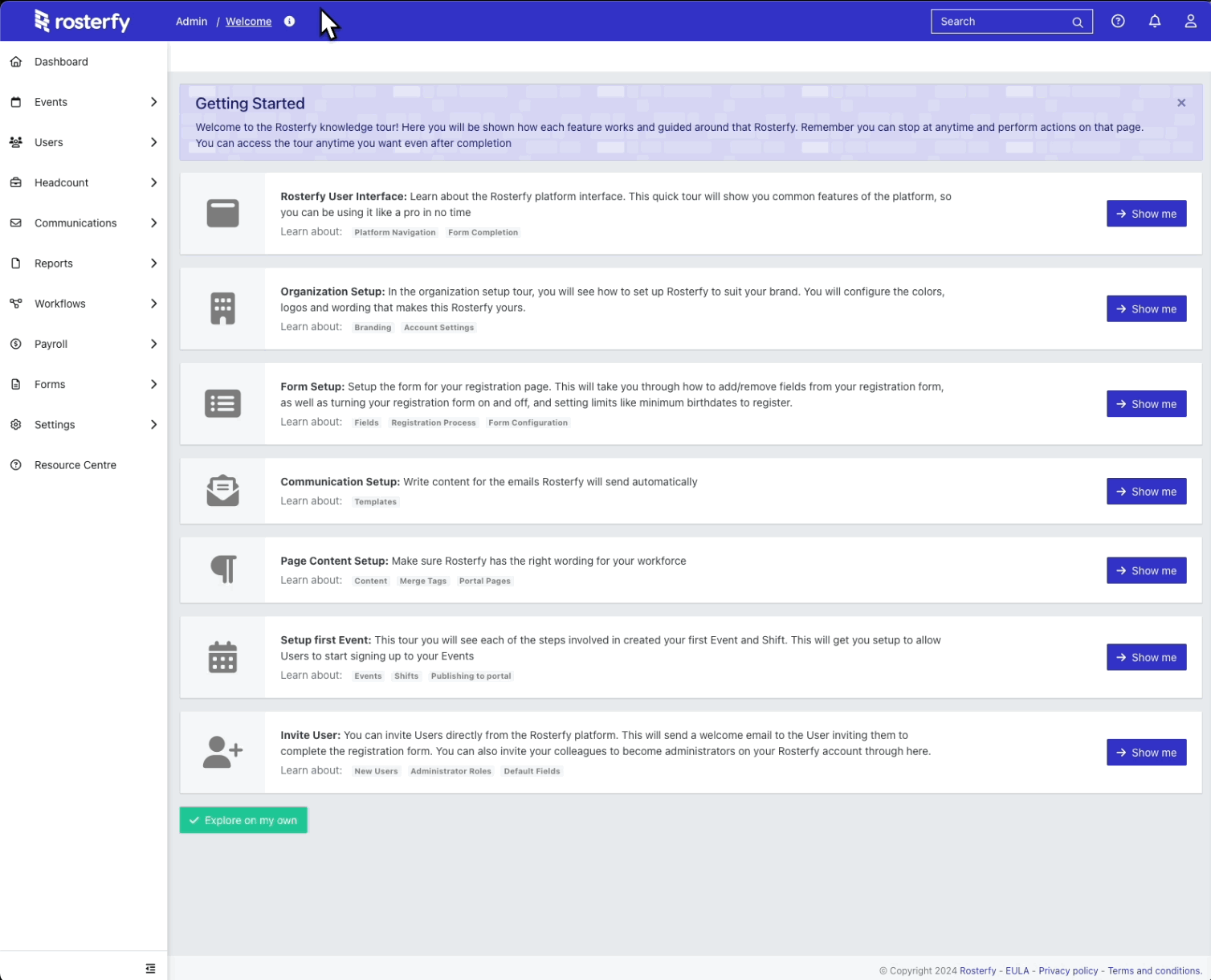The image size is (1211, 980).
Task: Open the Rosterfy footer link
Action: (977, 970)
